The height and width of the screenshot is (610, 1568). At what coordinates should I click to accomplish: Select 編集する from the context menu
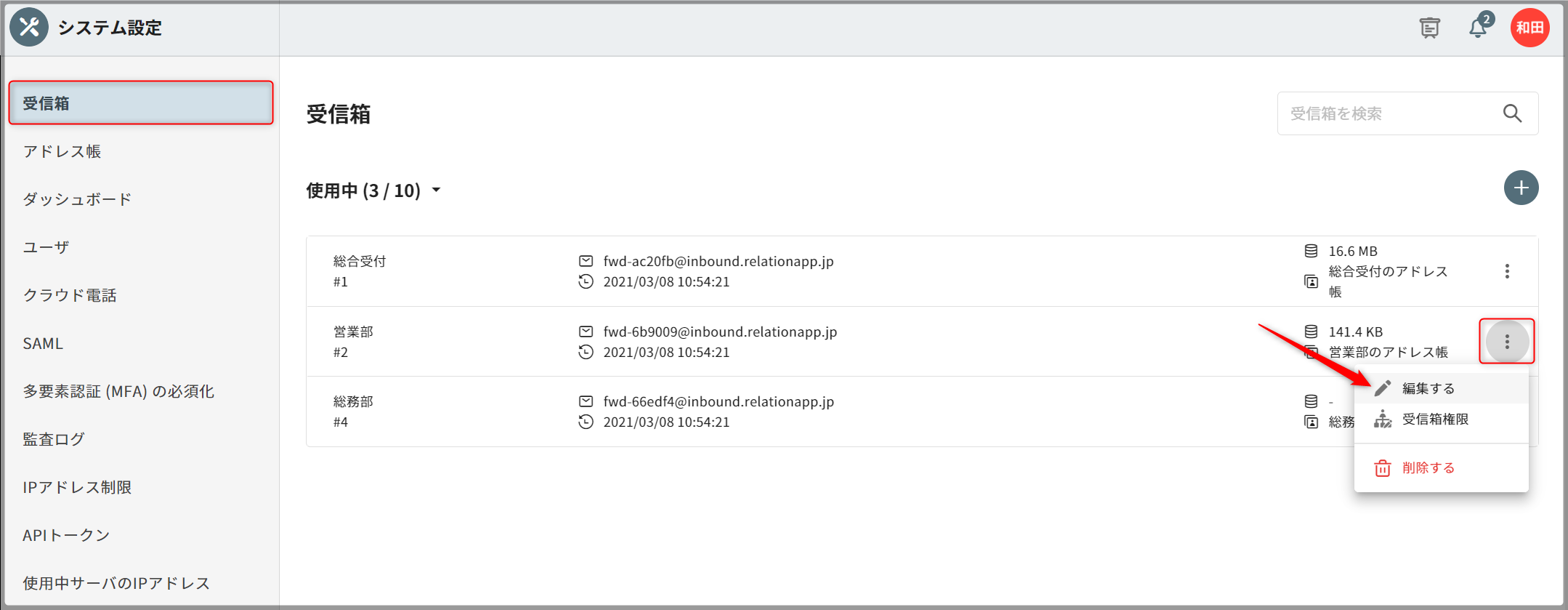tap(1428, 388)
